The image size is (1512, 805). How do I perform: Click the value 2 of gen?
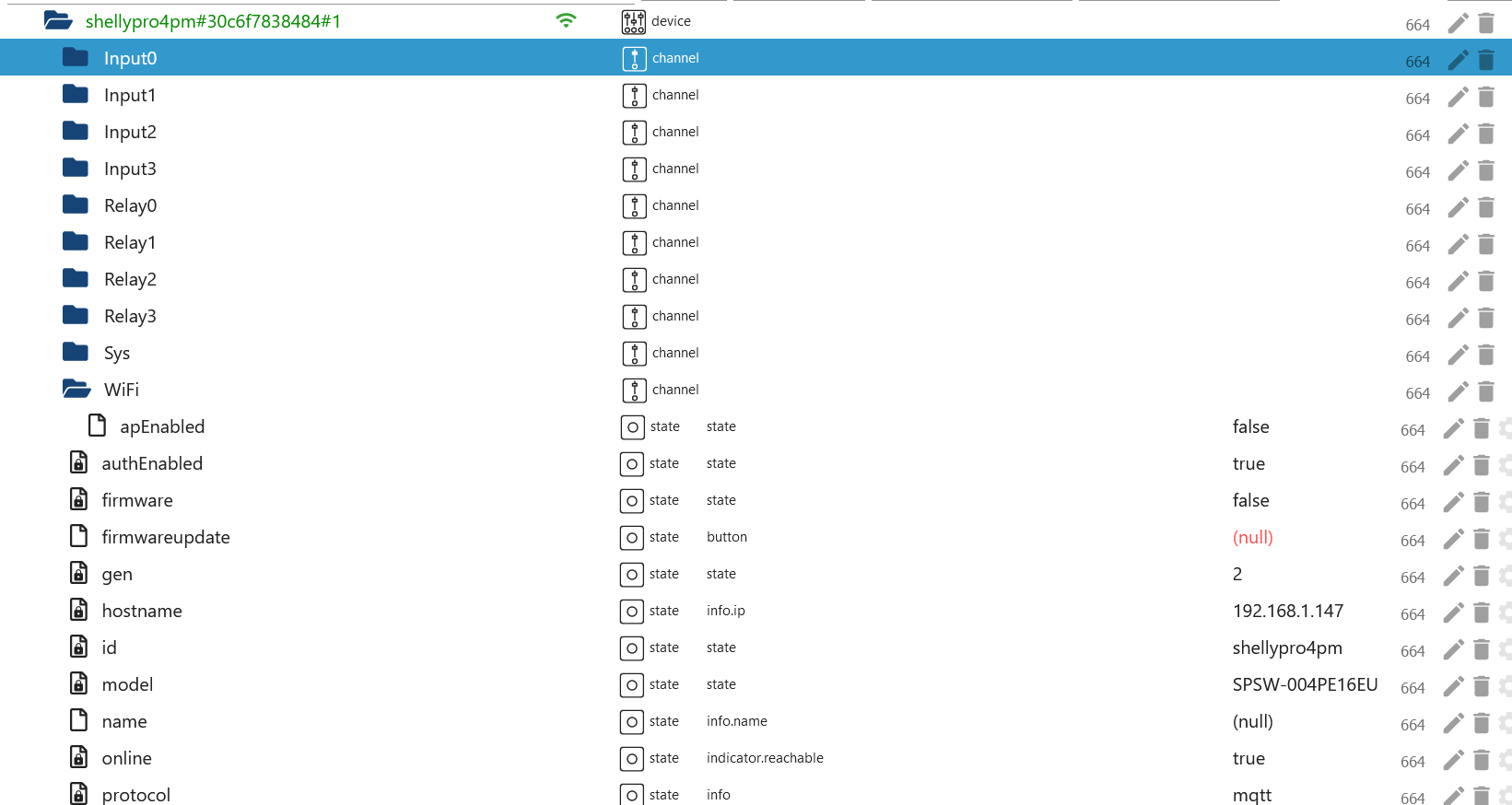coord(1237,574)
